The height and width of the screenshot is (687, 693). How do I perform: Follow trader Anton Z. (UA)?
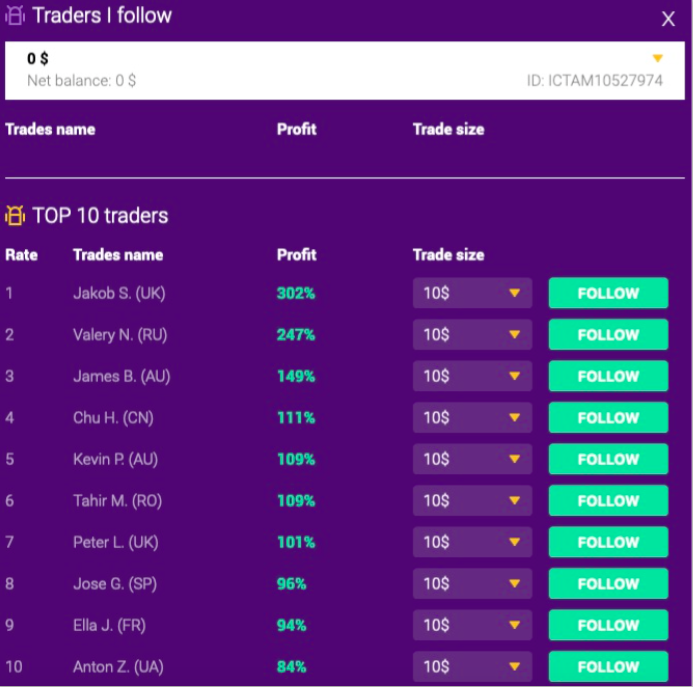608,667
